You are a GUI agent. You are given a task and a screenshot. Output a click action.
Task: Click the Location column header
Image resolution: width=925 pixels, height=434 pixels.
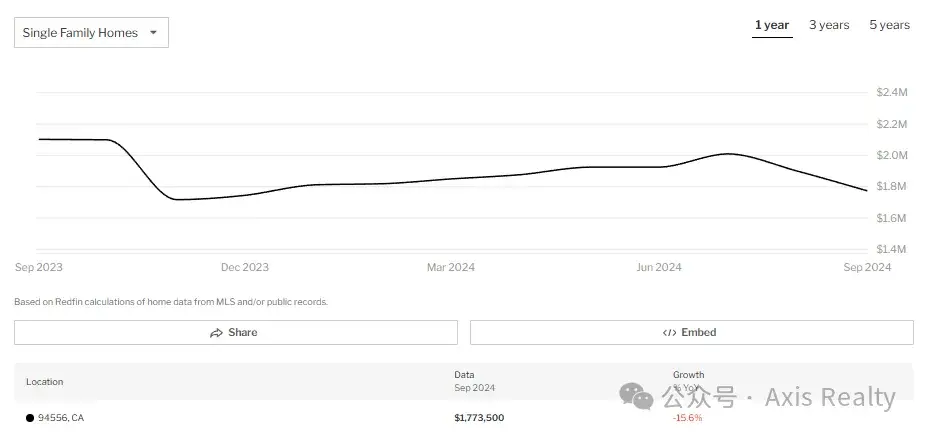coord(44,382)
